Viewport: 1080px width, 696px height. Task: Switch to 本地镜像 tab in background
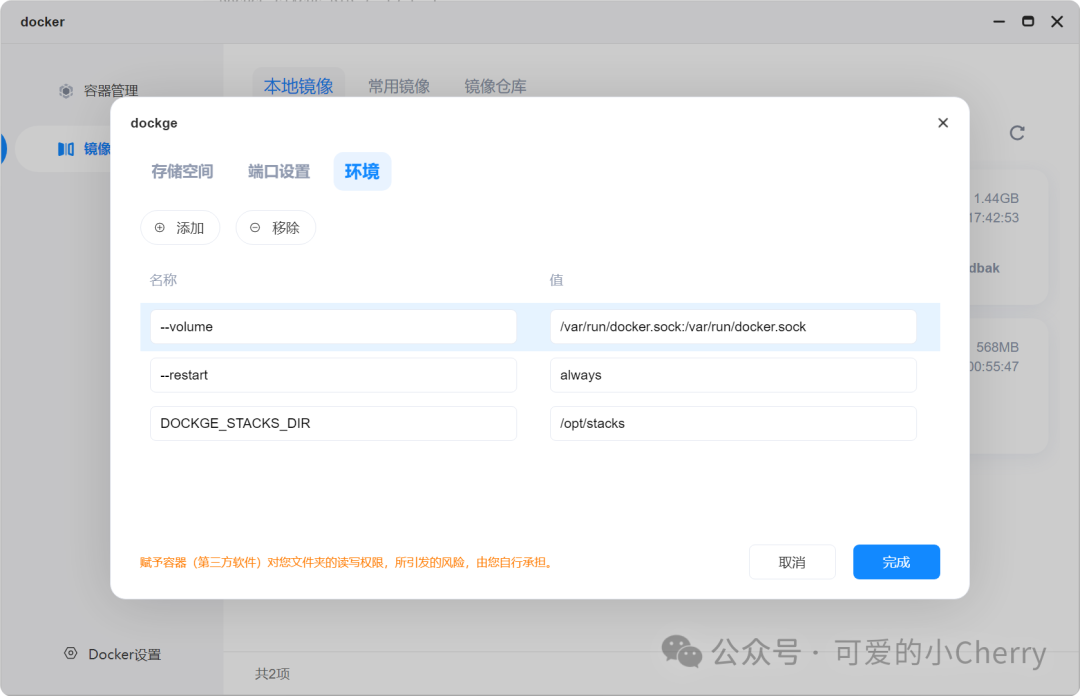tap(298, 86)
